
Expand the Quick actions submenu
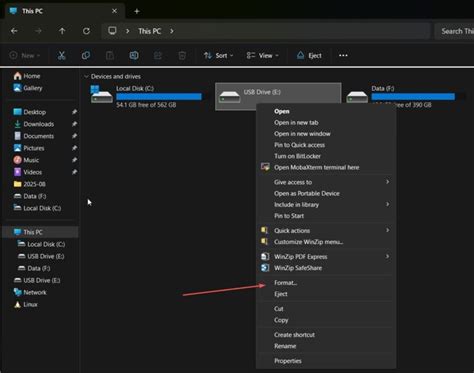388,230
